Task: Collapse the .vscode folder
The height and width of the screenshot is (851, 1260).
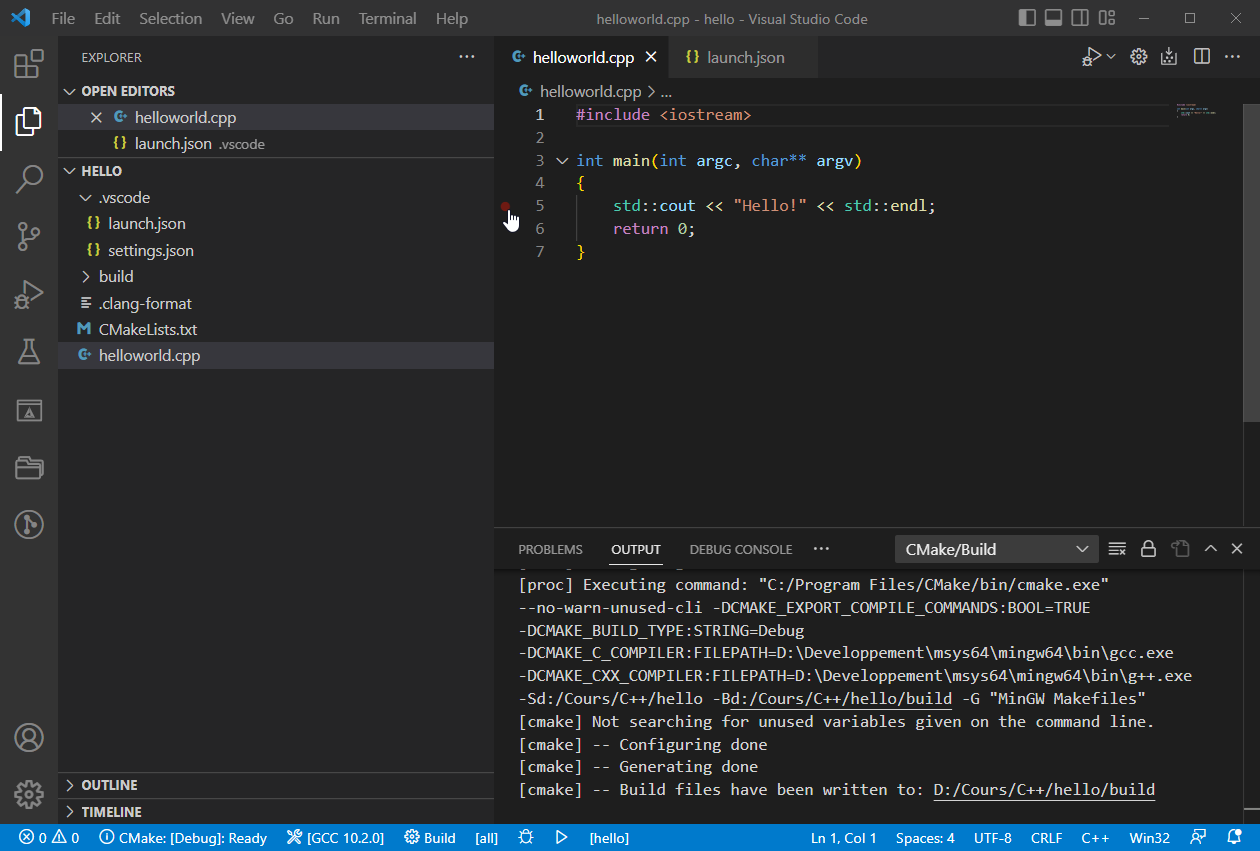Action: pyautogui.click(x=276, y=197)
